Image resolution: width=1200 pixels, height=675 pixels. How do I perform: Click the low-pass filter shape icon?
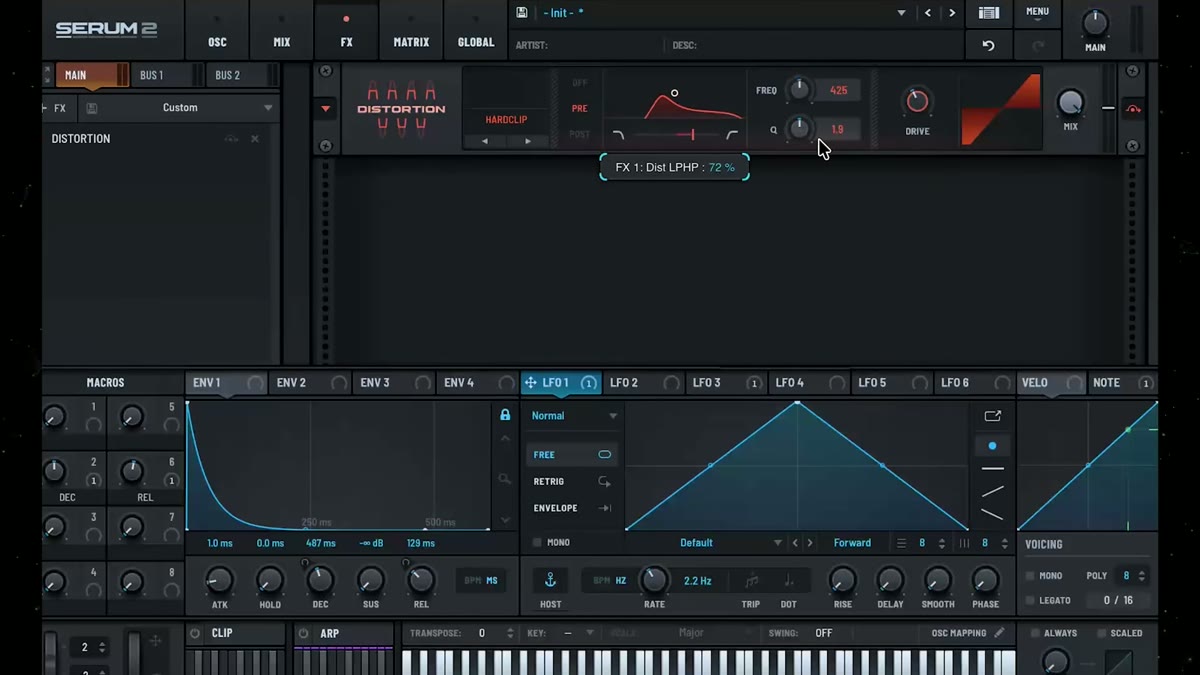[x=618, y=135]
